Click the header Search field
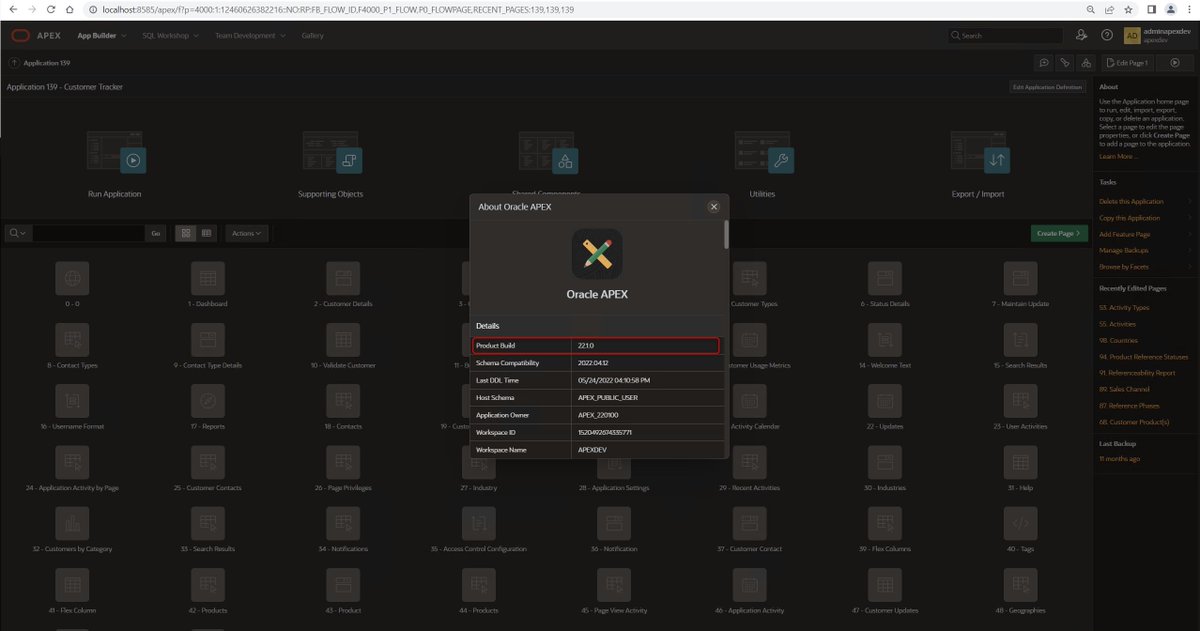This screenshot has width=1200, height=631. 1006,35
